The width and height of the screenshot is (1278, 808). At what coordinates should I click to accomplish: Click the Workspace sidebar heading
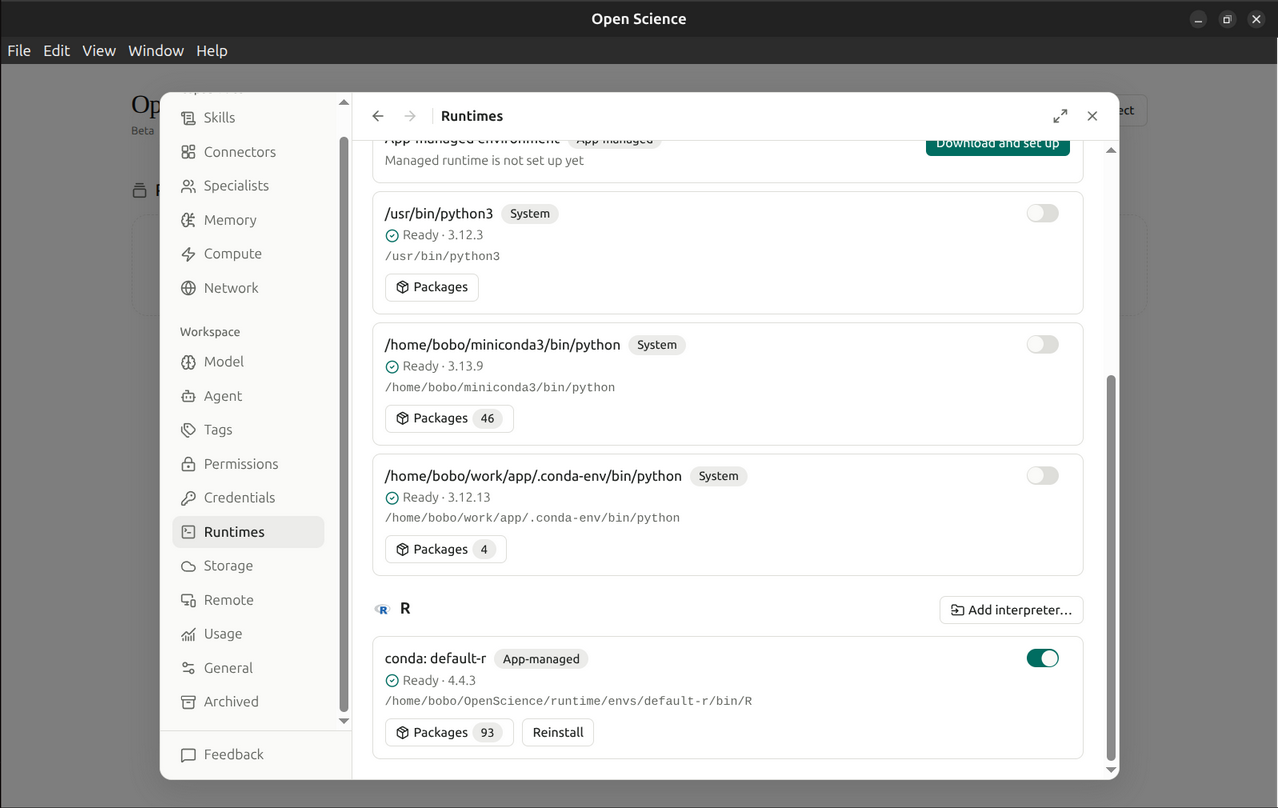point(210,332)
